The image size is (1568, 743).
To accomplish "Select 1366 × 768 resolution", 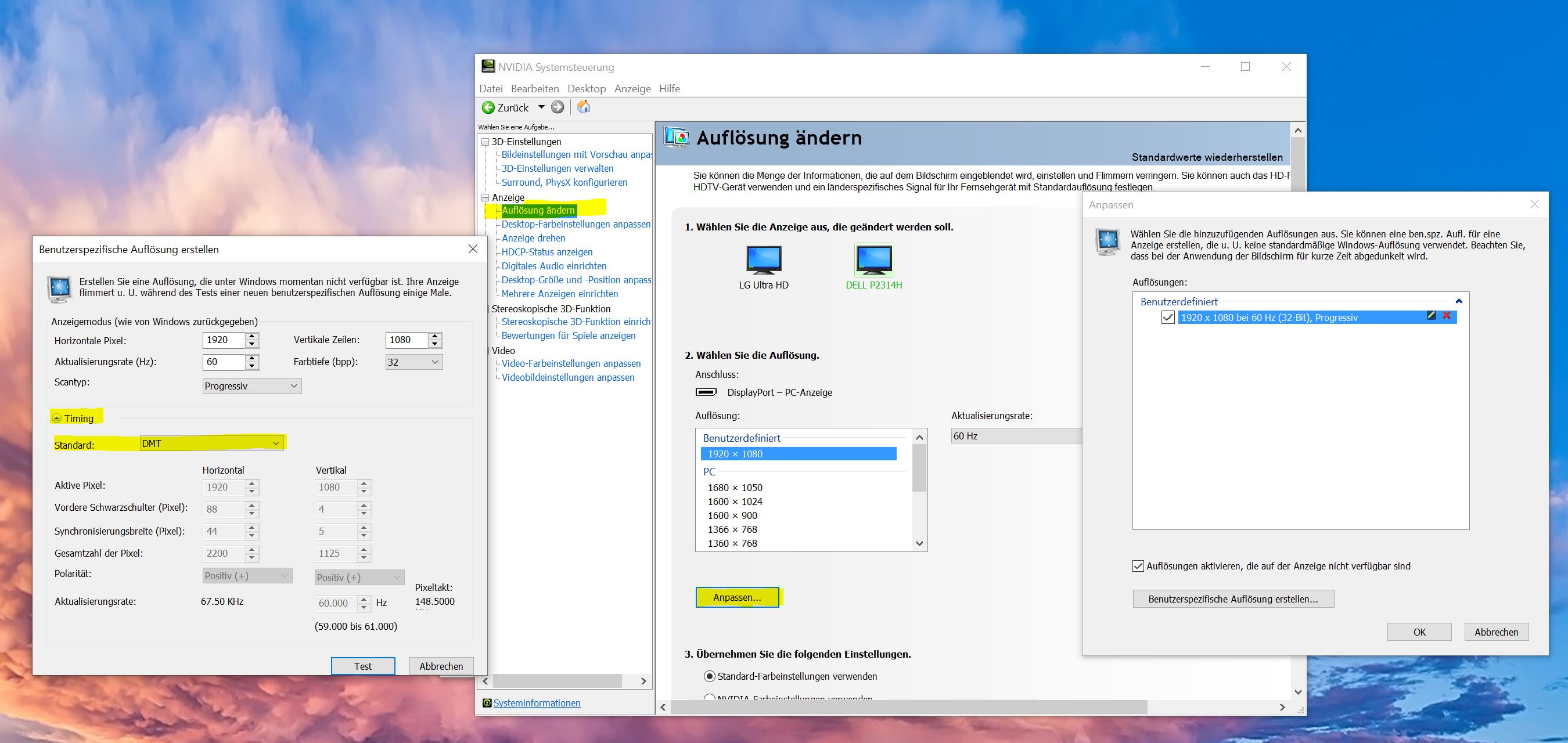I will click(x=732, y=529).
